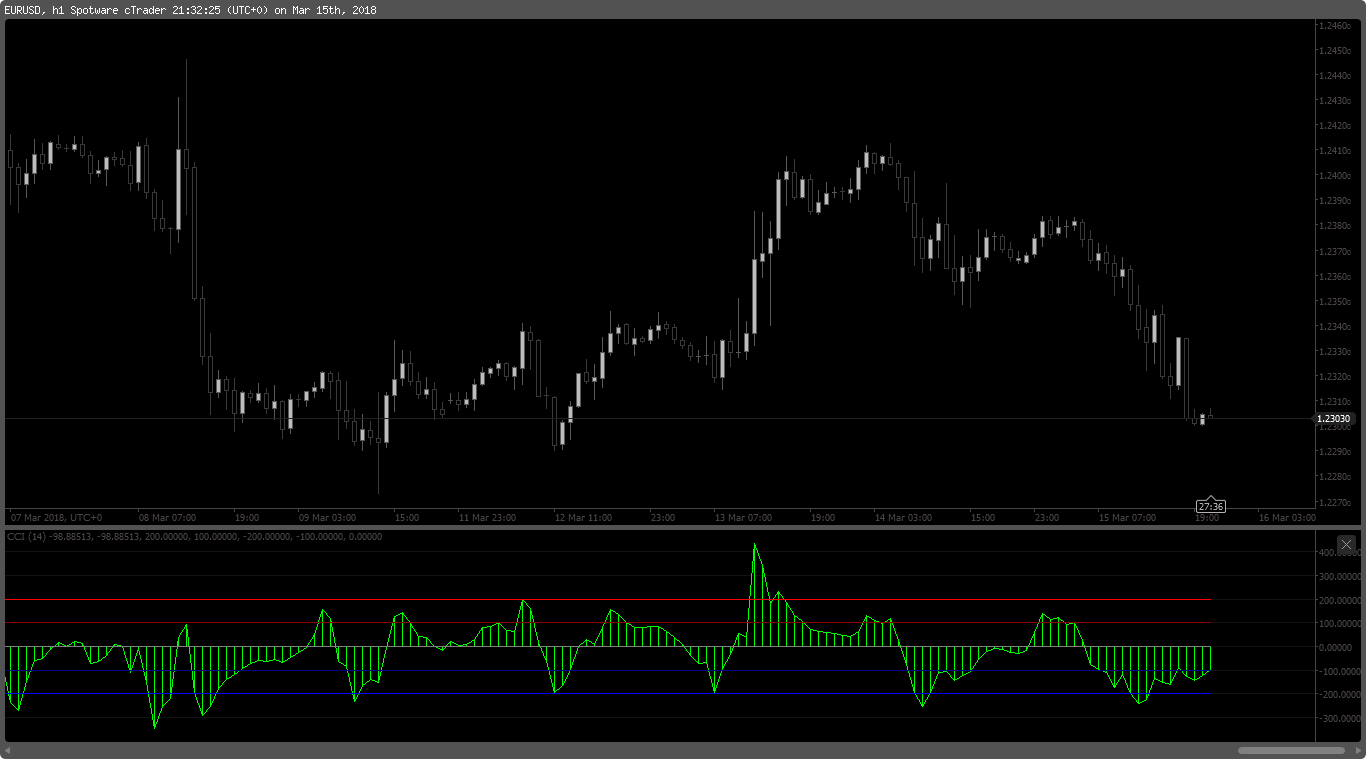Select the 1.2320 price axis label

(1335, 377)
